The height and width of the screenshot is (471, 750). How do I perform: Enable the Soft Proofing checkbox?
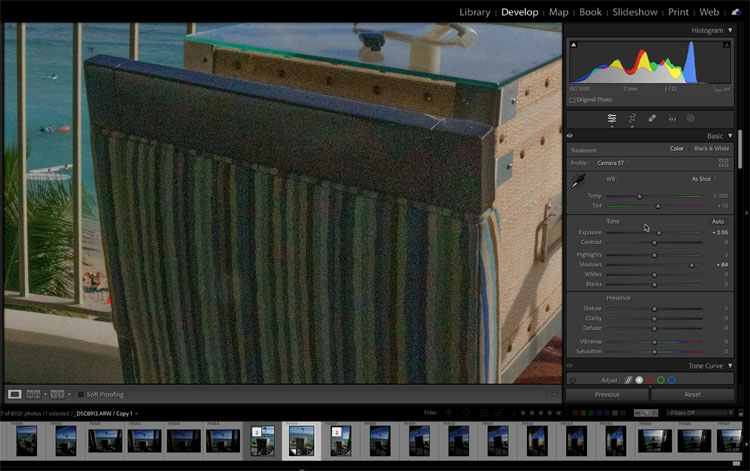point(80,394)
